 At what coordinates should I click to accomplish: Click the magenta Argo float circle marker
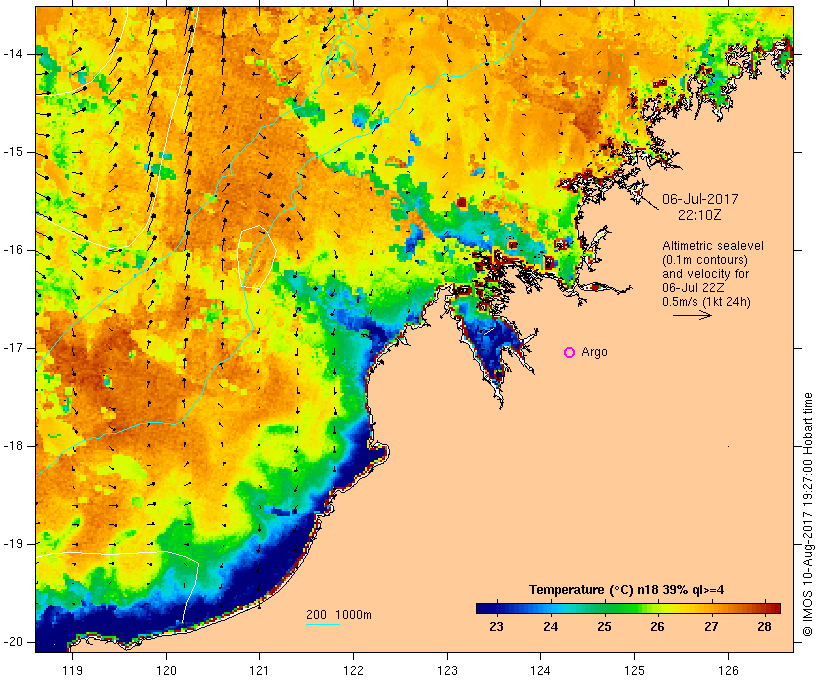pyautogui.click(x=570, y=353)
